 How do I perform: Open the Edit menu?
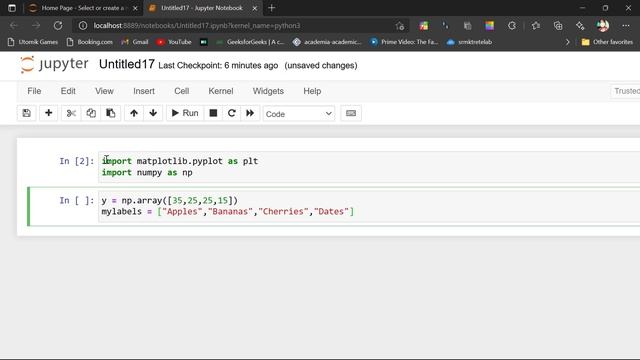[x=68, y=91]
